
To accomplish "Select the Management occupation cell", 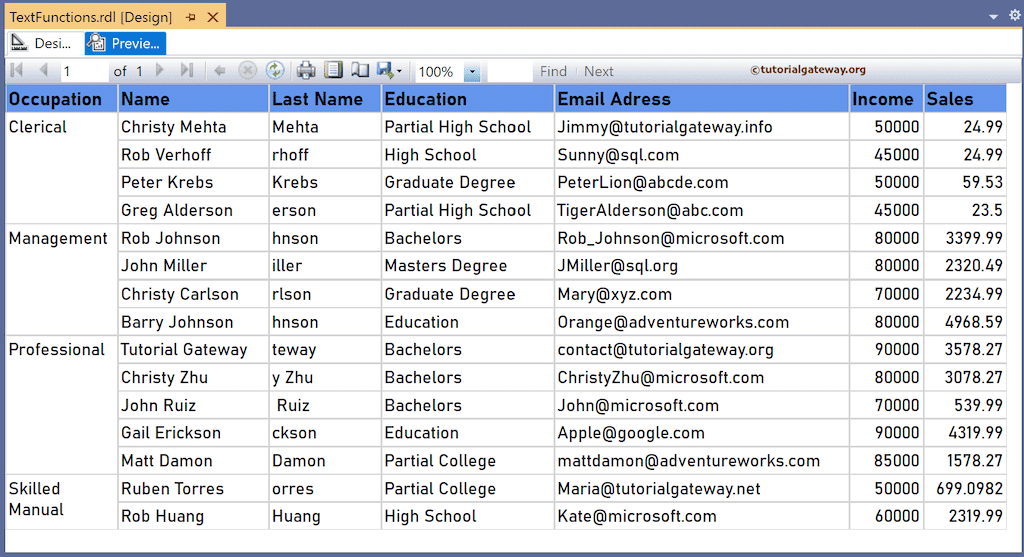I will coord(61,280).
